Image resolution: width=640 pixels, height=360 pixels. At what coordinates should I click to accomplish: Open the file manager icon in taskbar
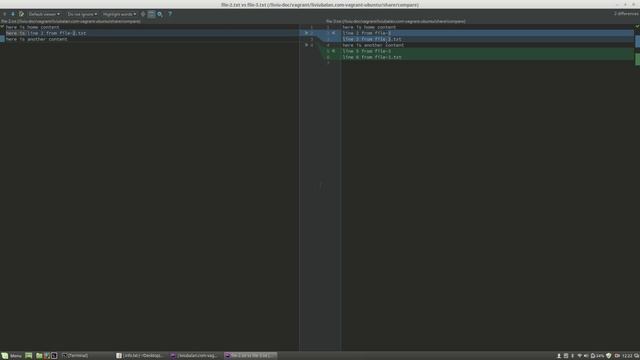tap(39, 356)
